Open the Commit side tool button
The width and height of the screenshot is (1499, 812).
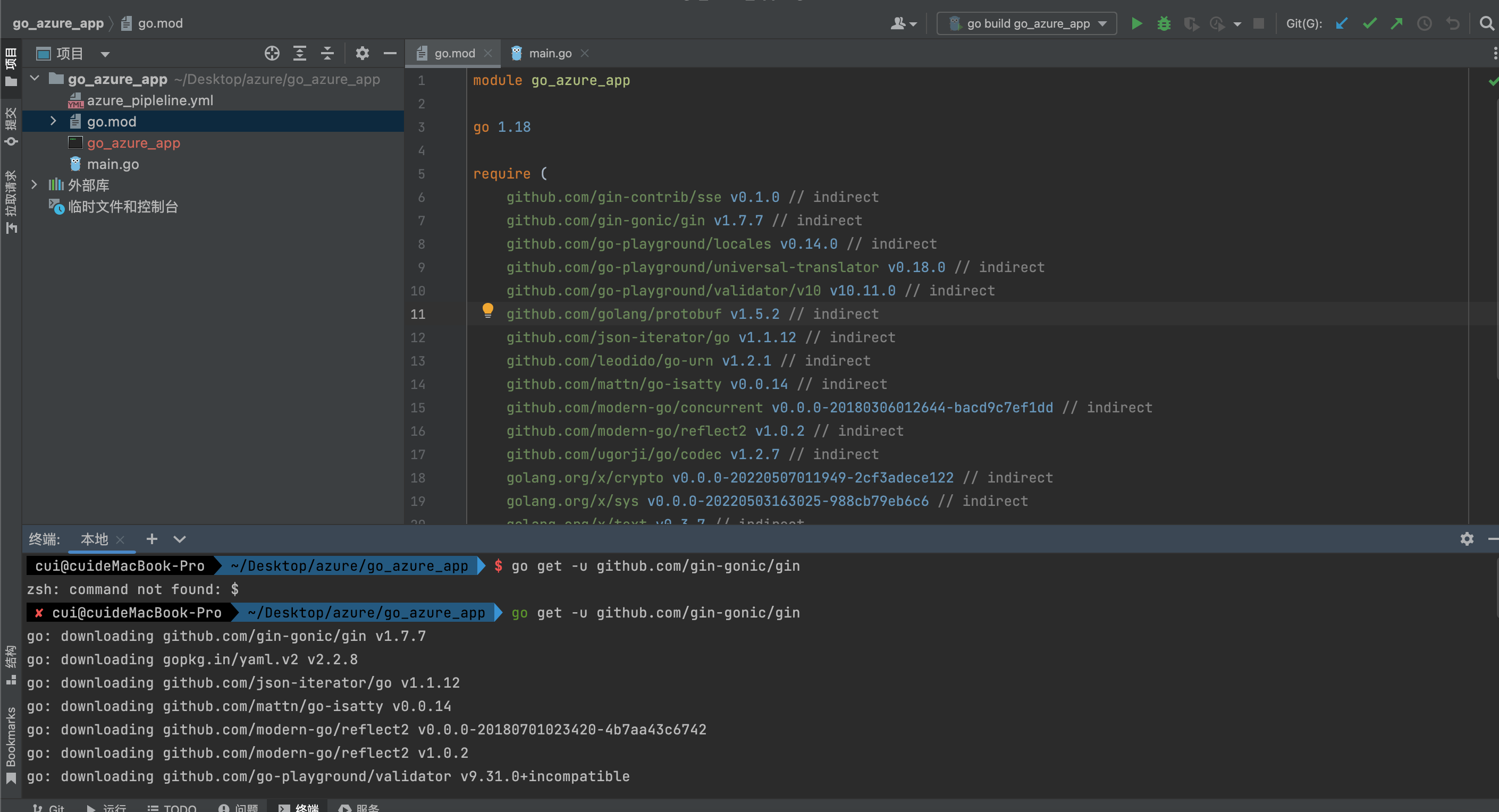click(11, 126)
